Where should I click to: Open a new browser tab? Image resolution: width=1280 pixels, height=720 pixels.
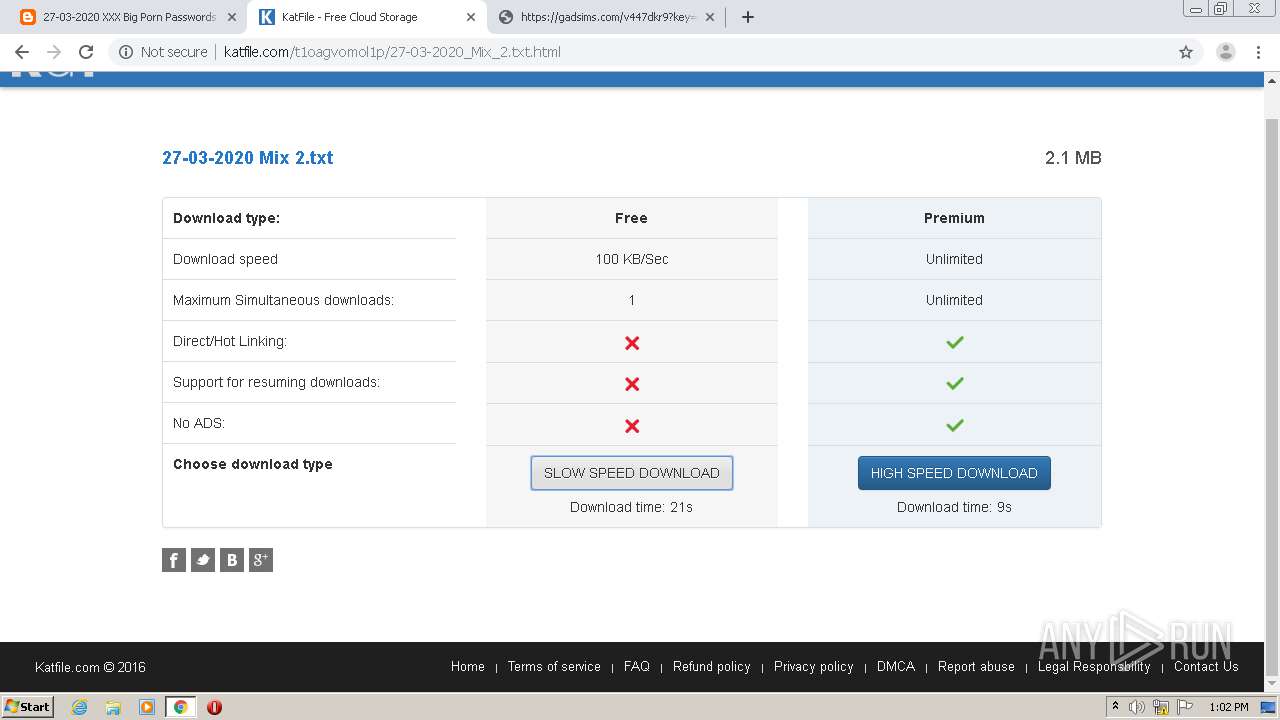(748, 17)
